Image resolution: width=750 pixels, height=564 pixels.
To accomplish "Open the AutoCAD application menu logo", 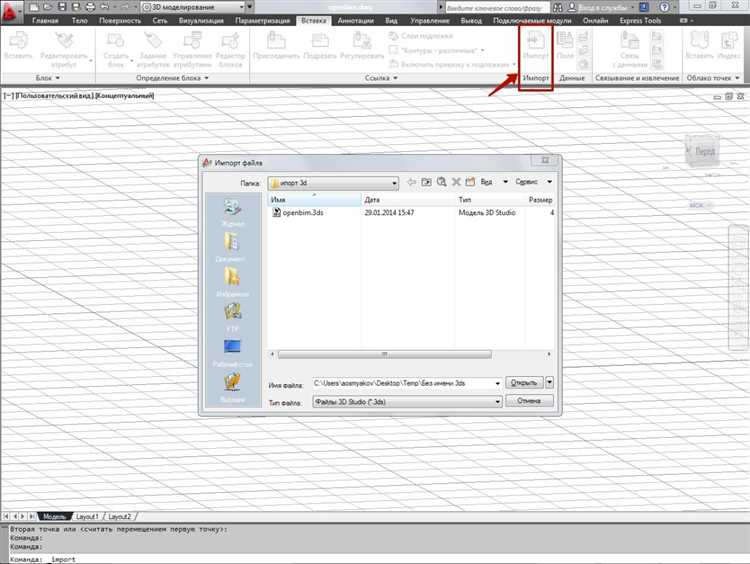I will coord(10,11).
